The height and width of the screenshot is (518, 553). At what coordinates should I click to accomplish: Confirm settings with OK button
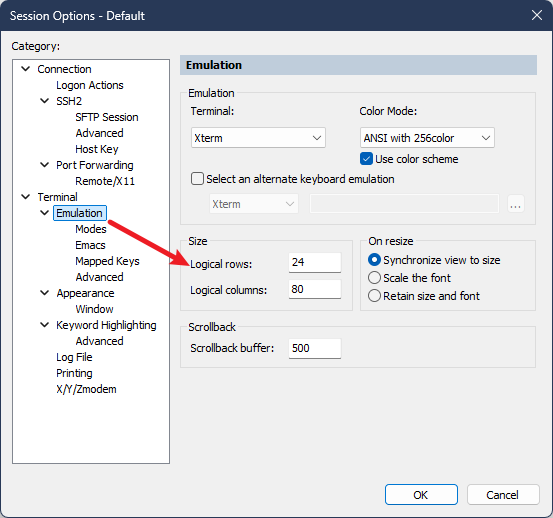(x=421, y=495)
